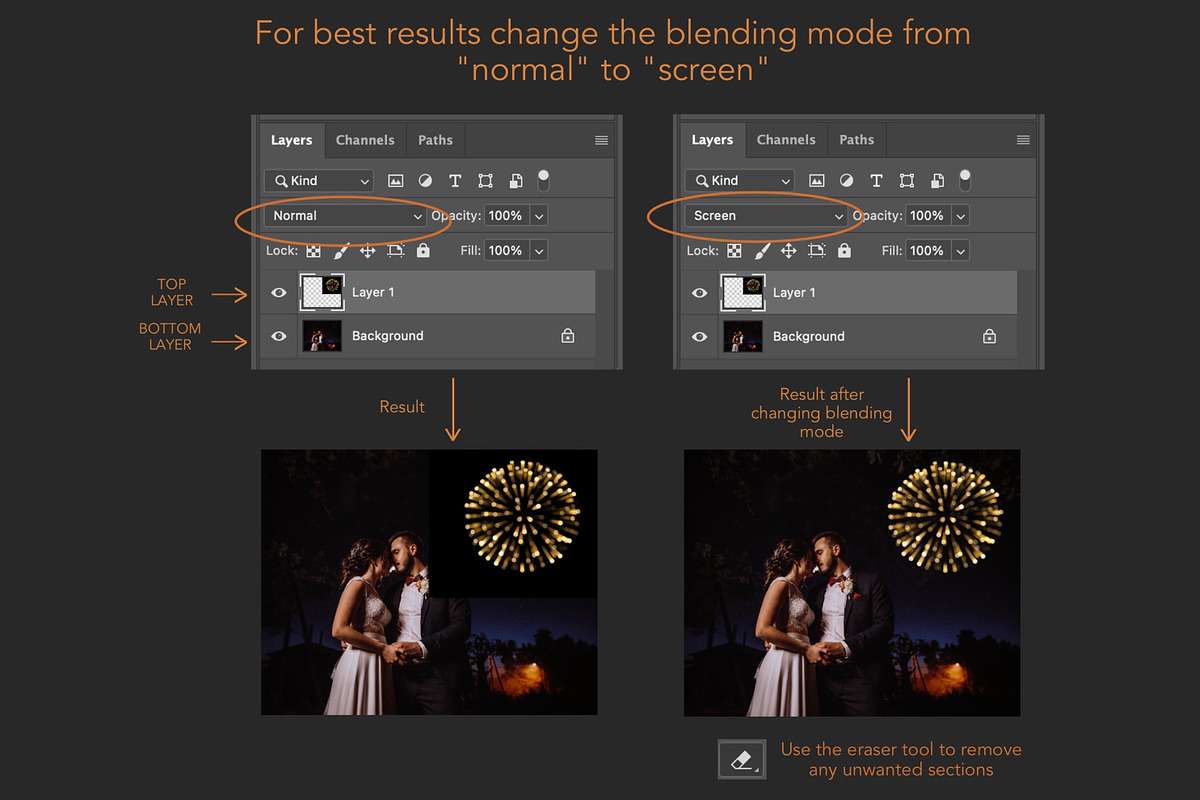
Task: Lock image pixels in the Screen-mode panel
Action: (x=762, y=251)
